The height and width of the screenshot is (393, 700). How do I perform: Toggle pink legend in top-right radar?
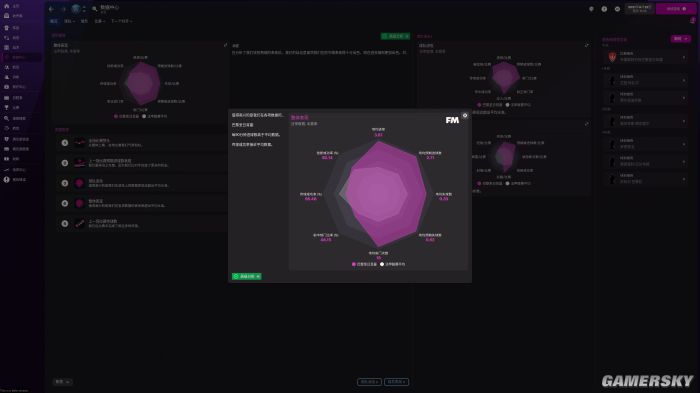coord(490,105)
